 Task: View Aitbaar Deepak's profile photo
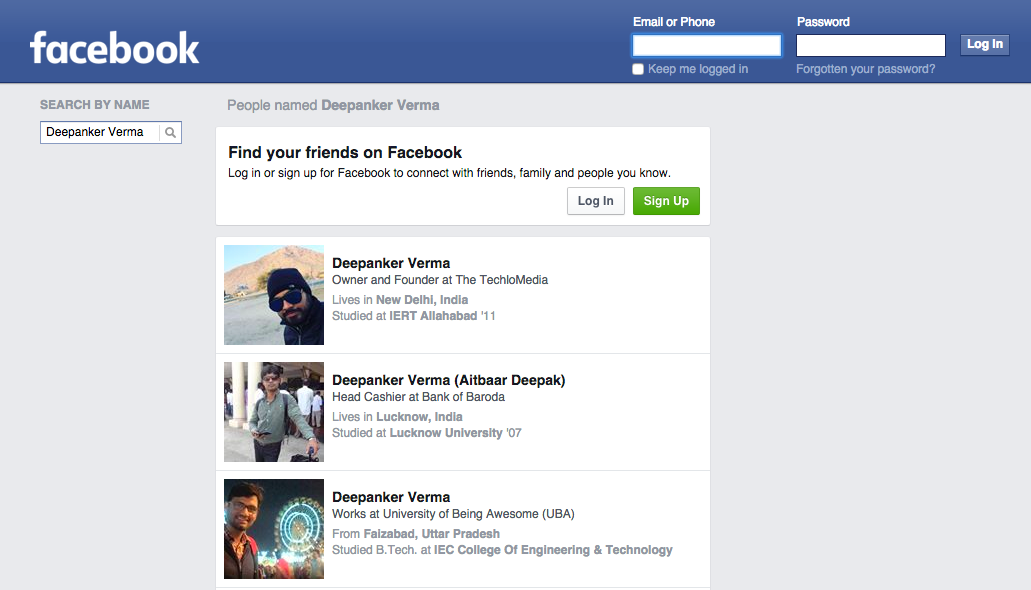[x=273, y=411]
